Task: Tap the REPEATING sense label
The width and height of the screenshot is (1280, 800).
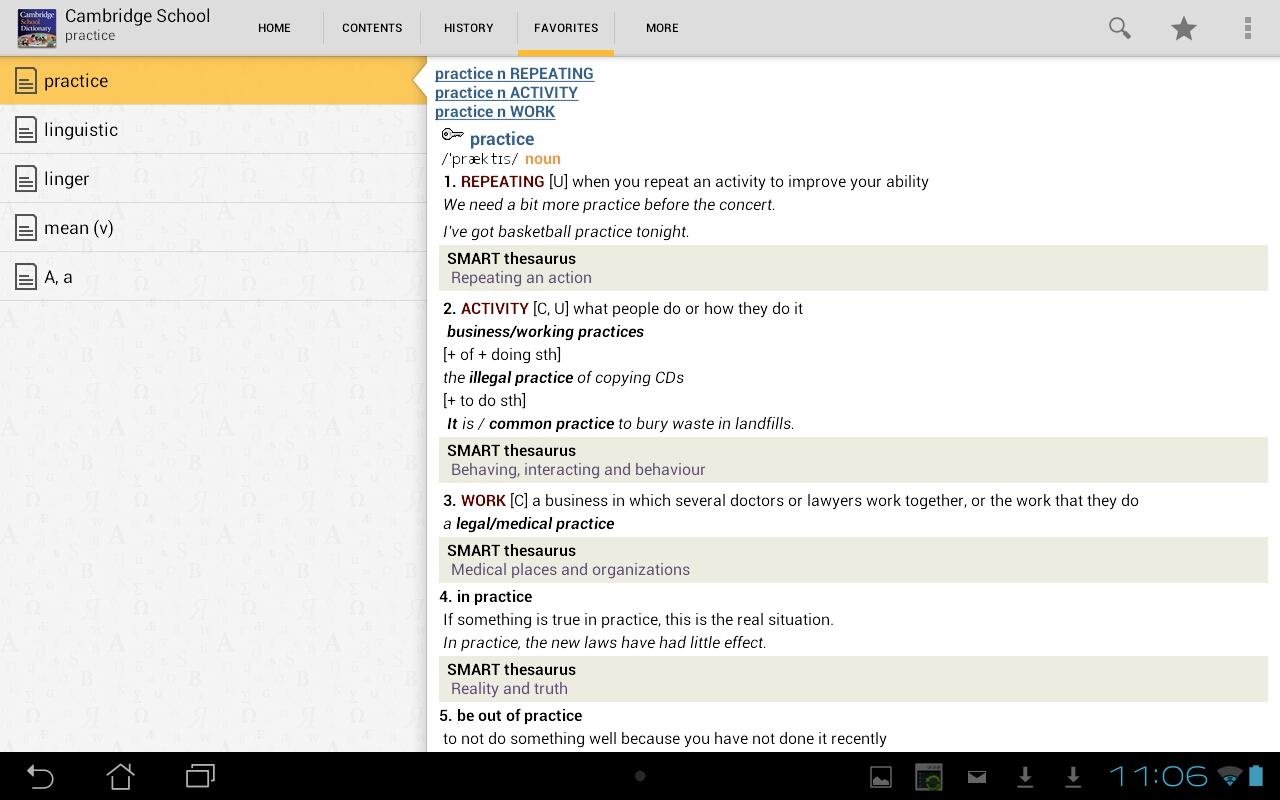Action: [502, 182]
